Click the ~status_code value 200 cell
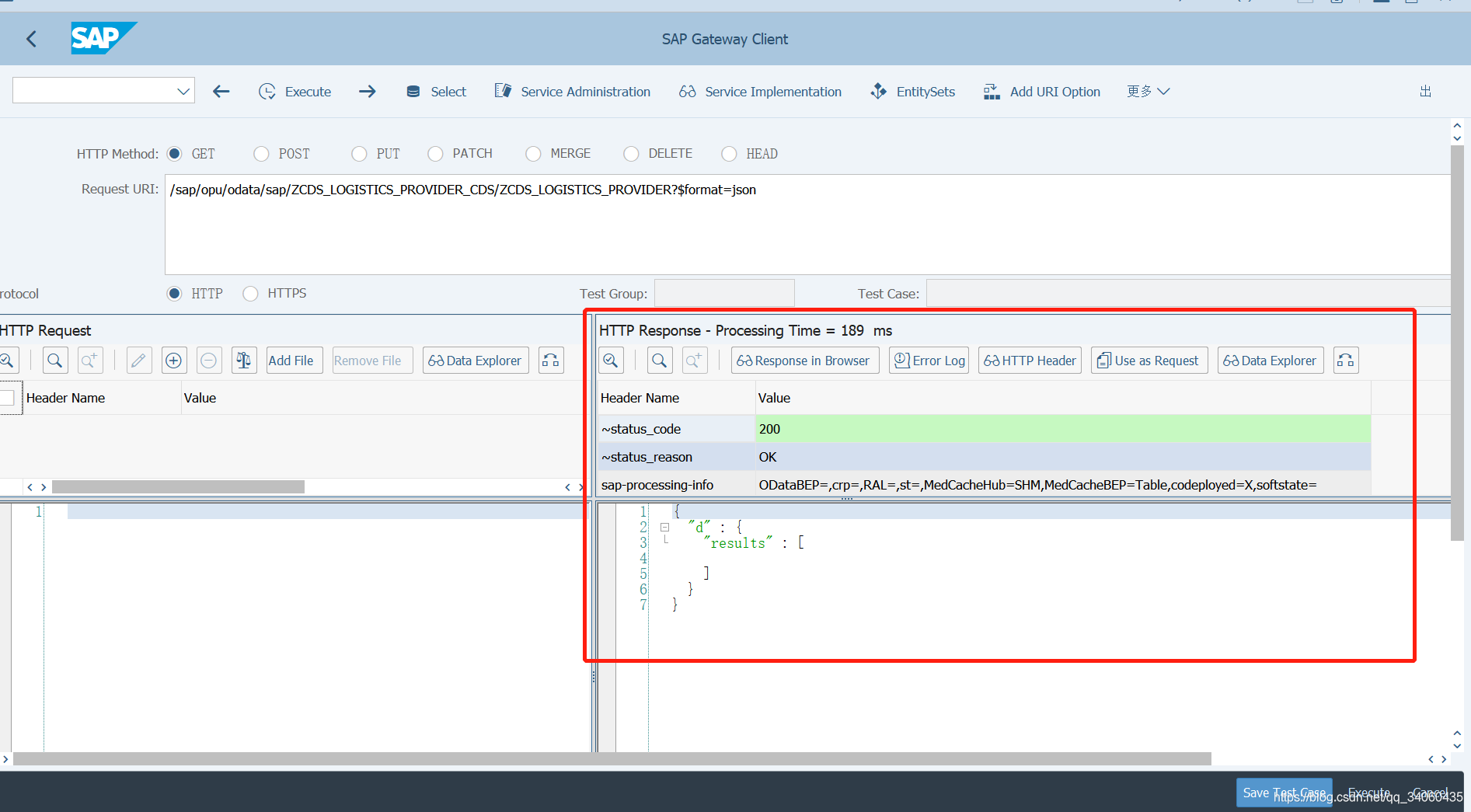 coord(1063,429)
